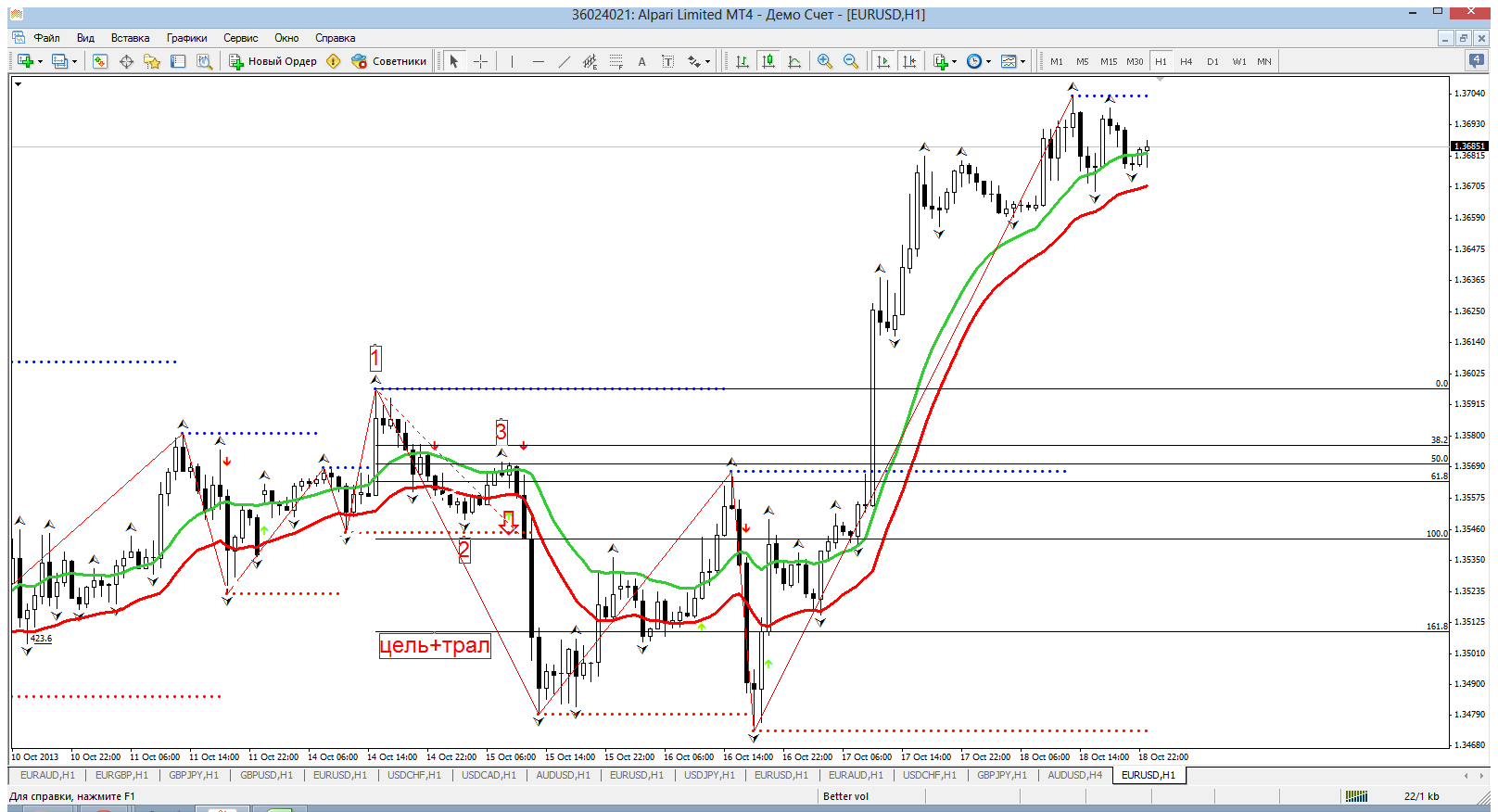The height and width of the screenshot is (812, 1498).
Task: Open the Сервис menu
Action: click(x=240, y=38)
